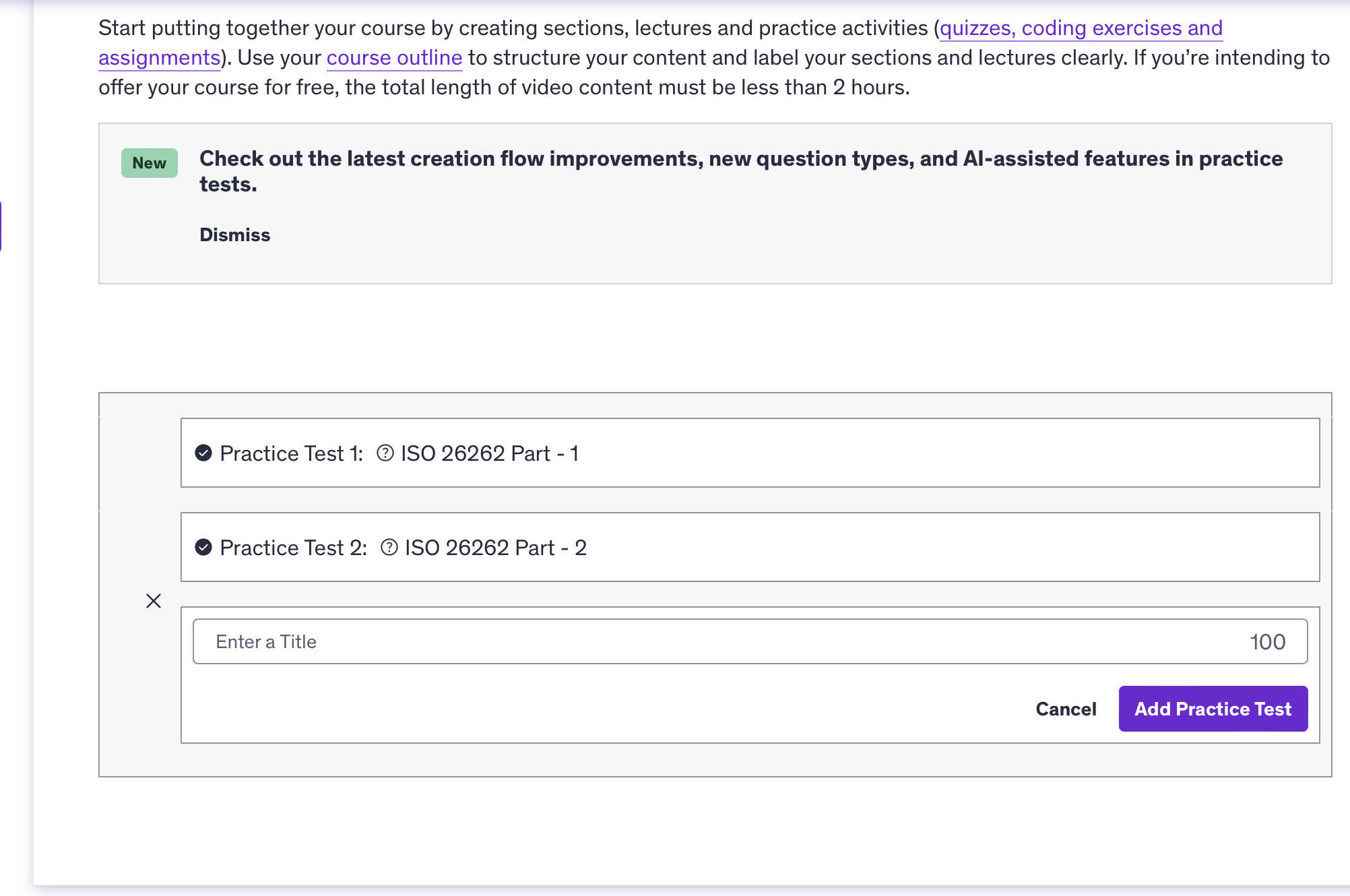Click the question-mark icon before ISO 26262 Part - 1
This screenshot has width=1350, height=896.
tap(385, 453)
